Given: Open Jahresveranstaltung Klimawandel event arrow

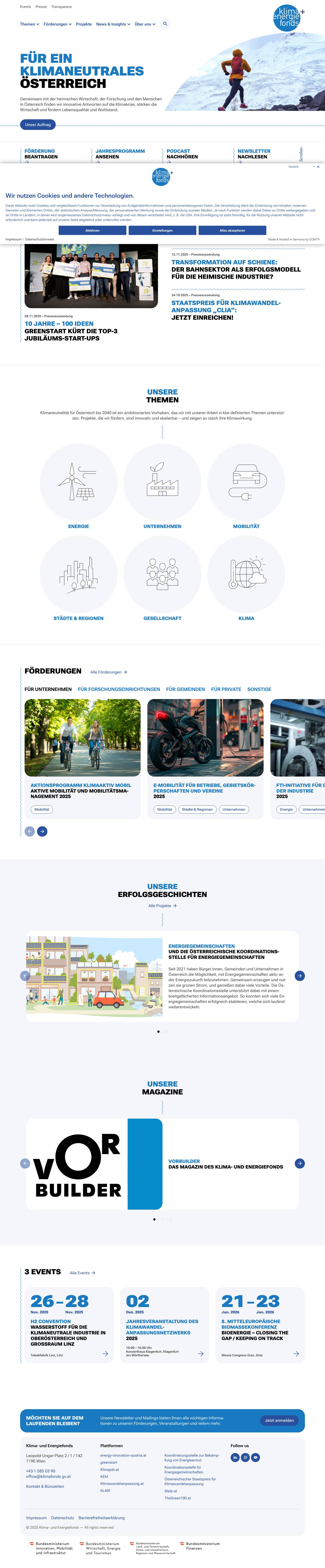Looking at the screenshot, I should (200, 1354).
